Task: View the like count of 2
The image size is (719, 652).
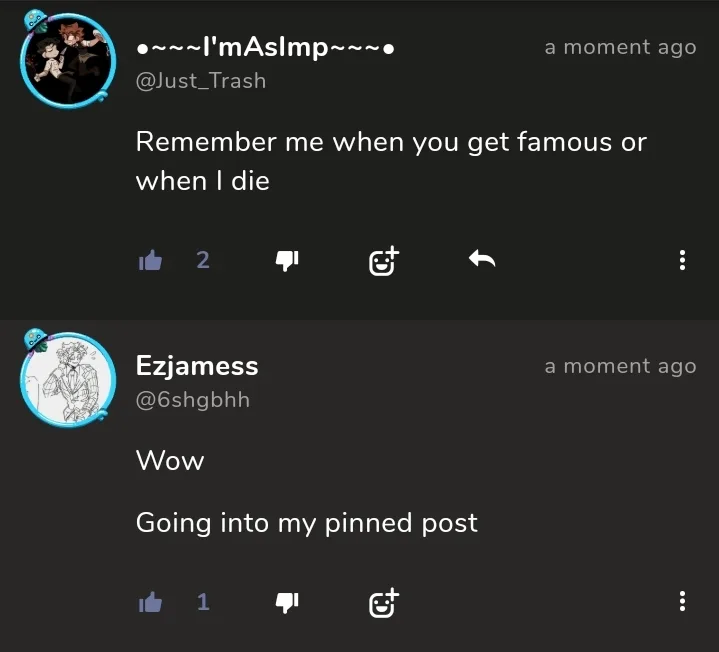Action: pyautogui.click(x=203, y=261)
